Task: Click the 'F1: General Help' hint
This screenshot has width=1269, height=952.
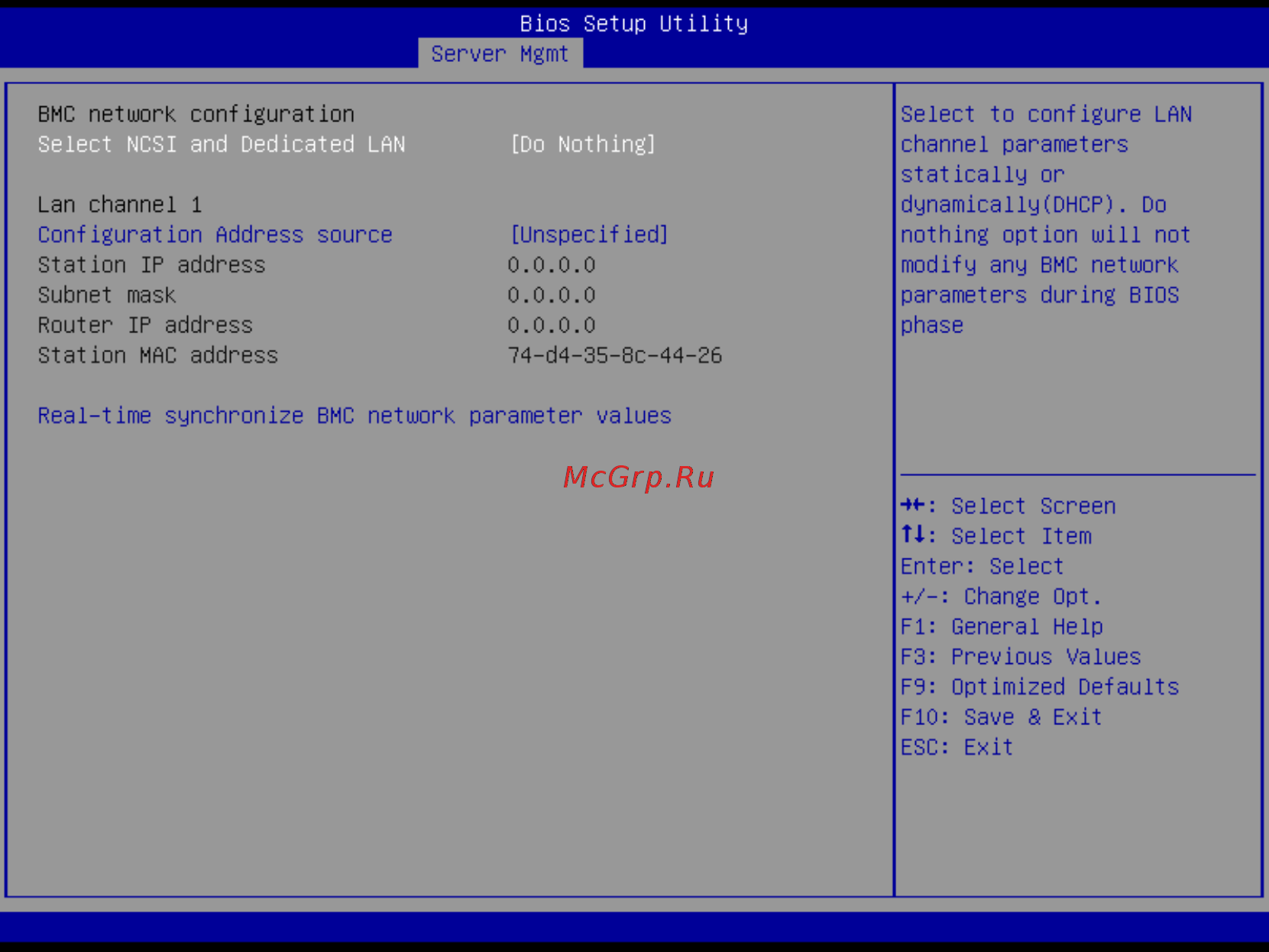Action: (1002, 627)
